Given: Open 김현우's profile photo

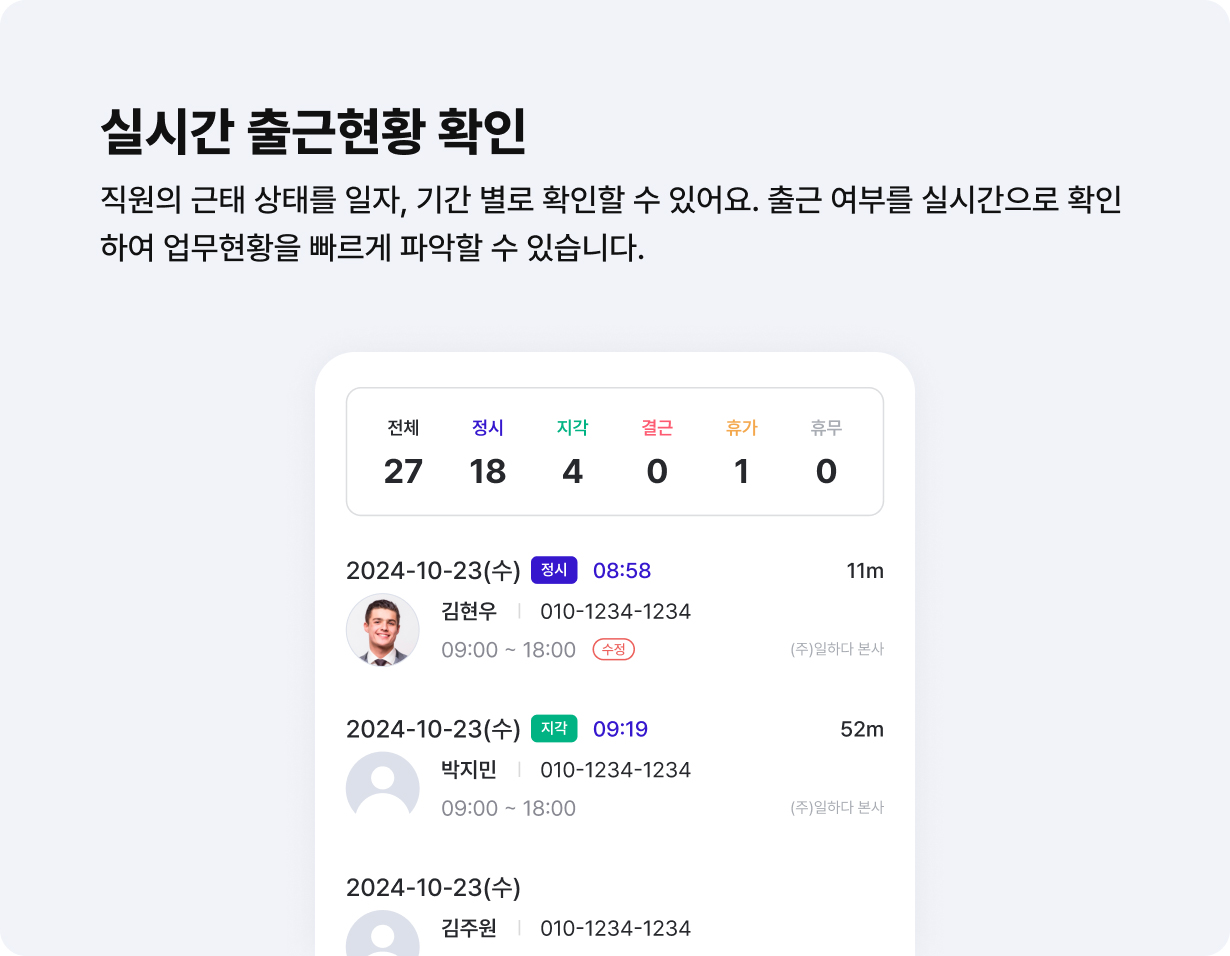Looking at the screenshot, I should [383, 630].
